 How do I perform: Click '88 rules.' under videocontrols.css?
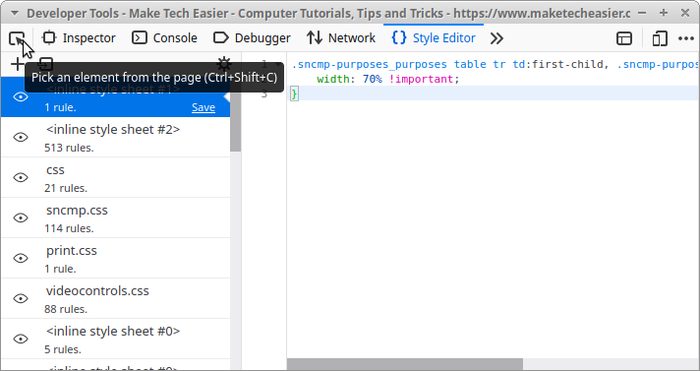pos(66,309)
